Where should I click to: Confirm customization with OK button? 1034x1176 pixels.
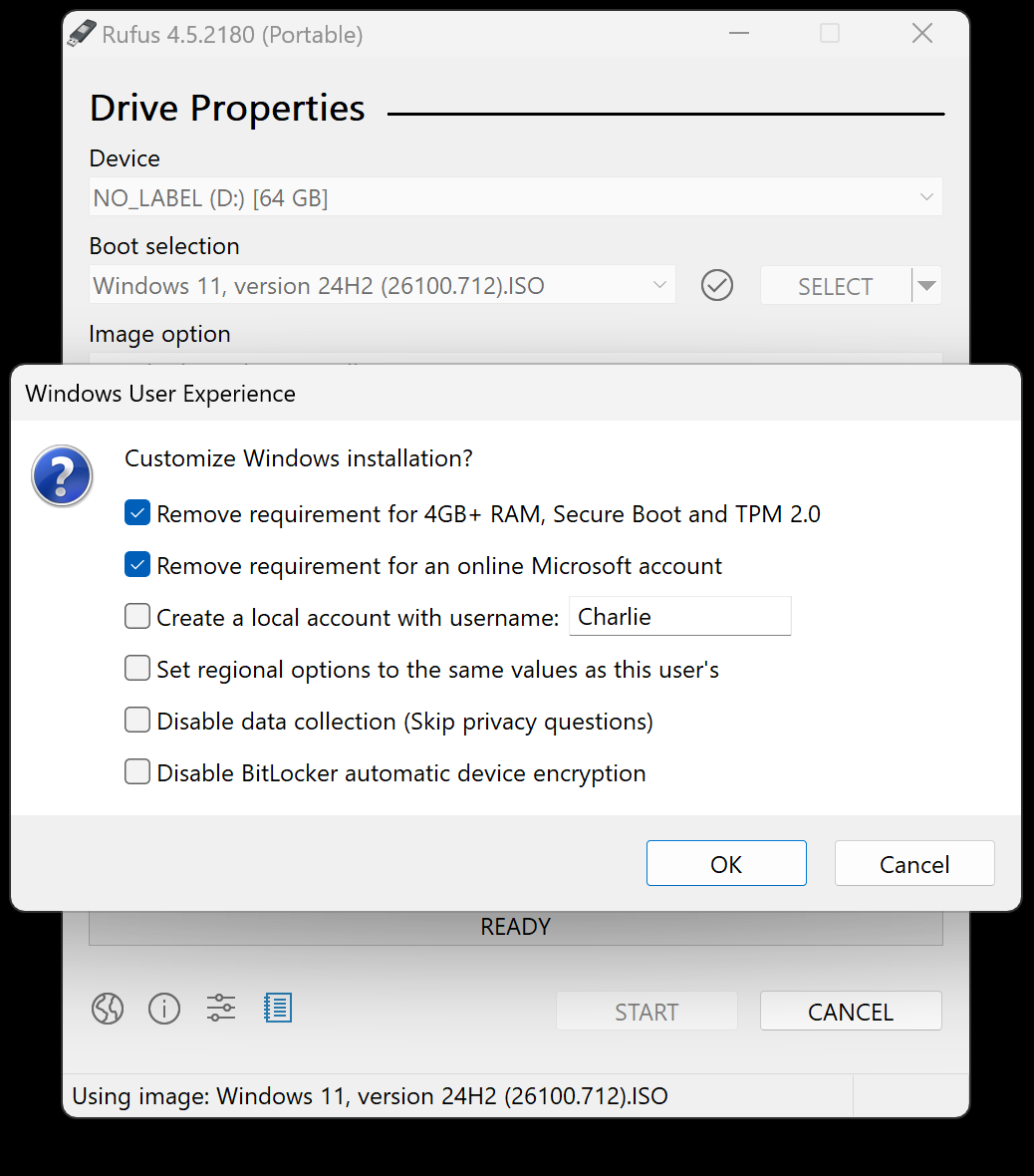point(726,863)
